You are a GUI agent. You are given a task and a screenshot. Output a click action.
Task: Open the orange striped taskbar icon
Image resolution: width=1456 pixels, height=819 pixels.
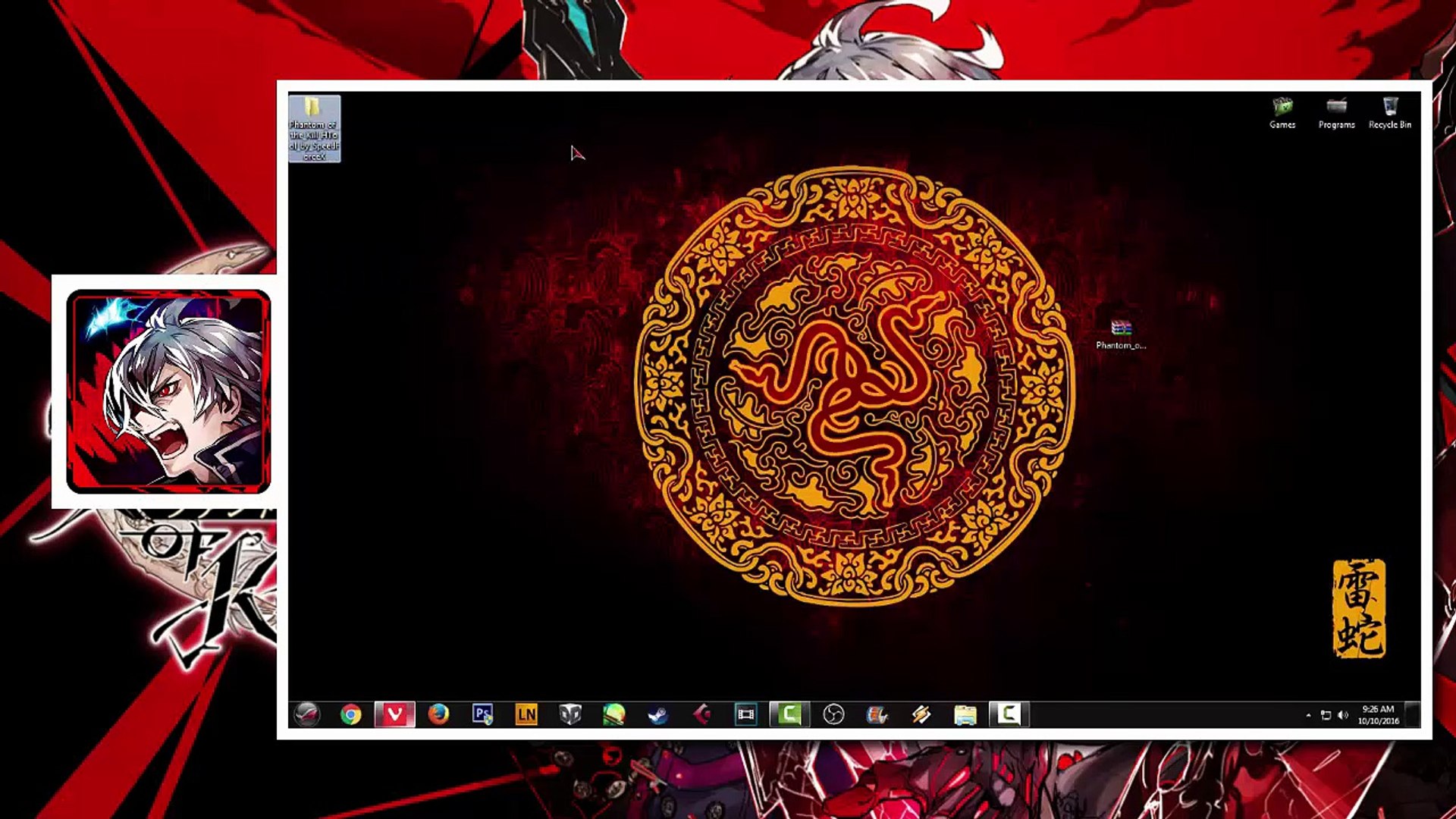[921, 714]
